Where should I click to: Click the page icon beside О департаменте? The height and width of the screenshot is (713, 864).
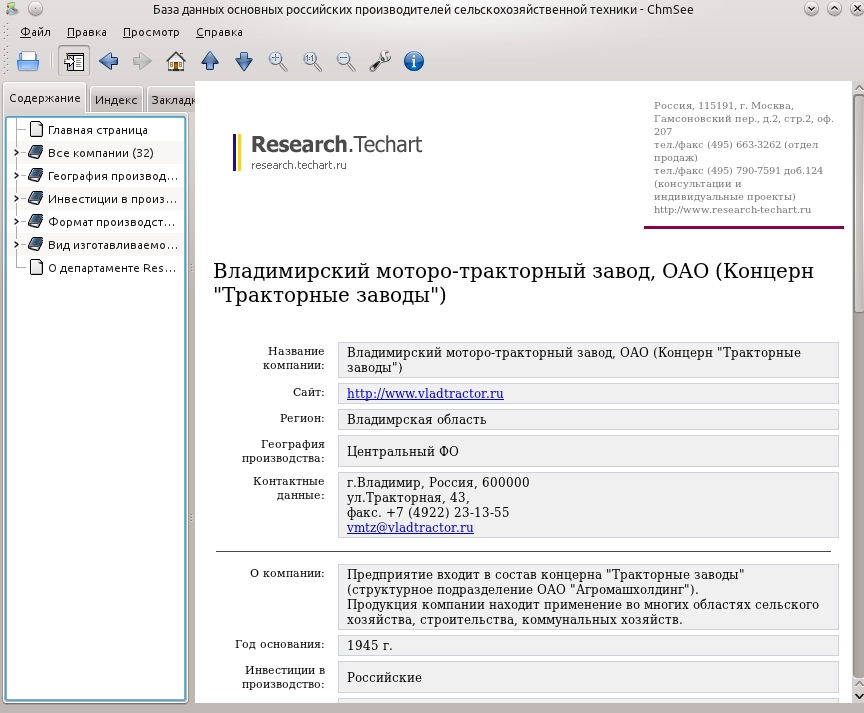36,267
